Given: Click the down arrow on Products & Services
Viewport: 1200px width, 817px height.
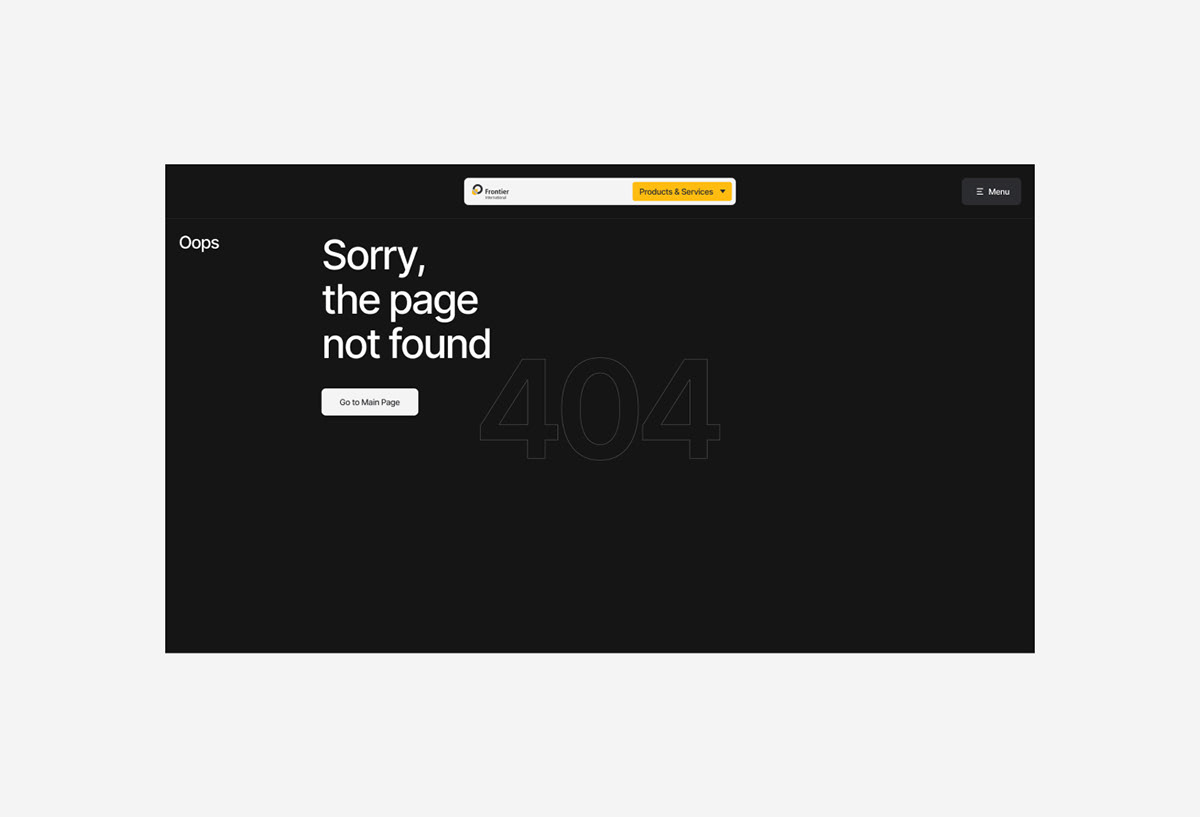Looking at the screenshot, I should [x=723, y=192].
